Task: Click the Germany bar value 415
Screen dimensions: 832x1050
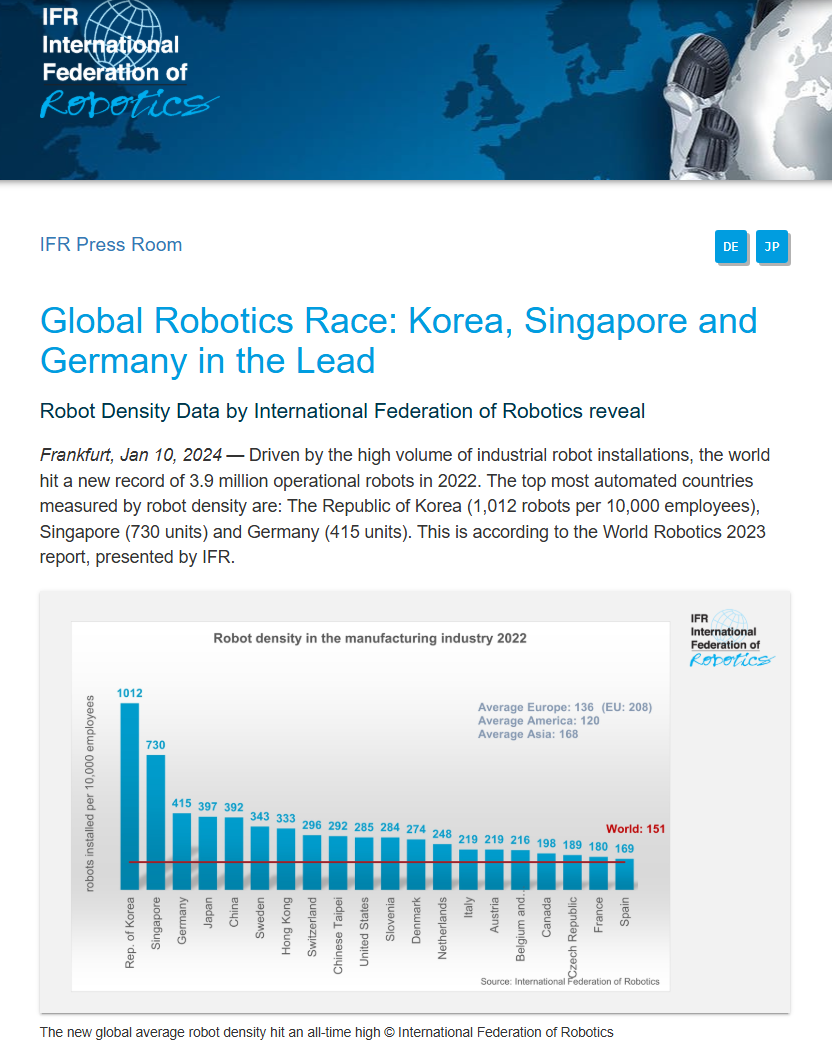Action: point(182,803)
